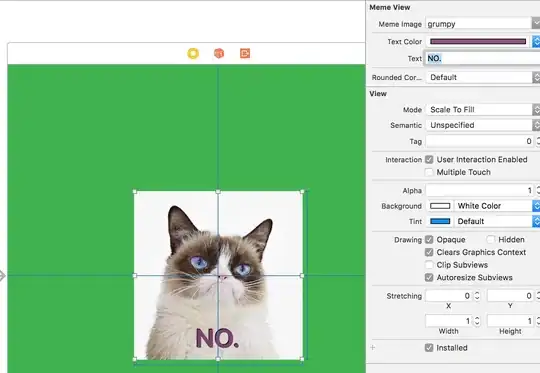Enable the Multiple Touch checkbox
The width and height of the screenshot is (540, 373).
(429, 172)
